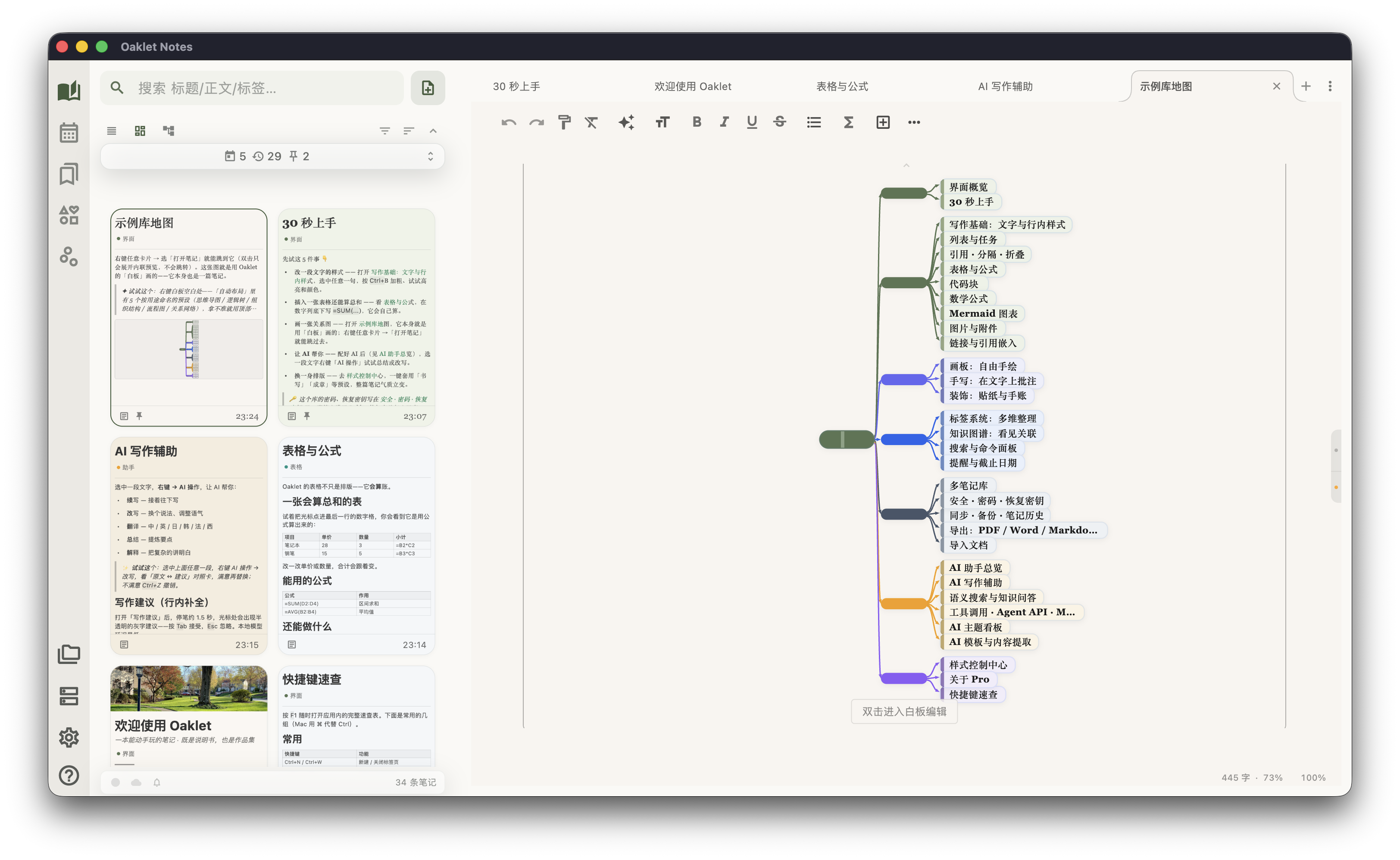Click the 34 条笔记 count
Viewport: 1400px width, 860px height.
(416, 782)
